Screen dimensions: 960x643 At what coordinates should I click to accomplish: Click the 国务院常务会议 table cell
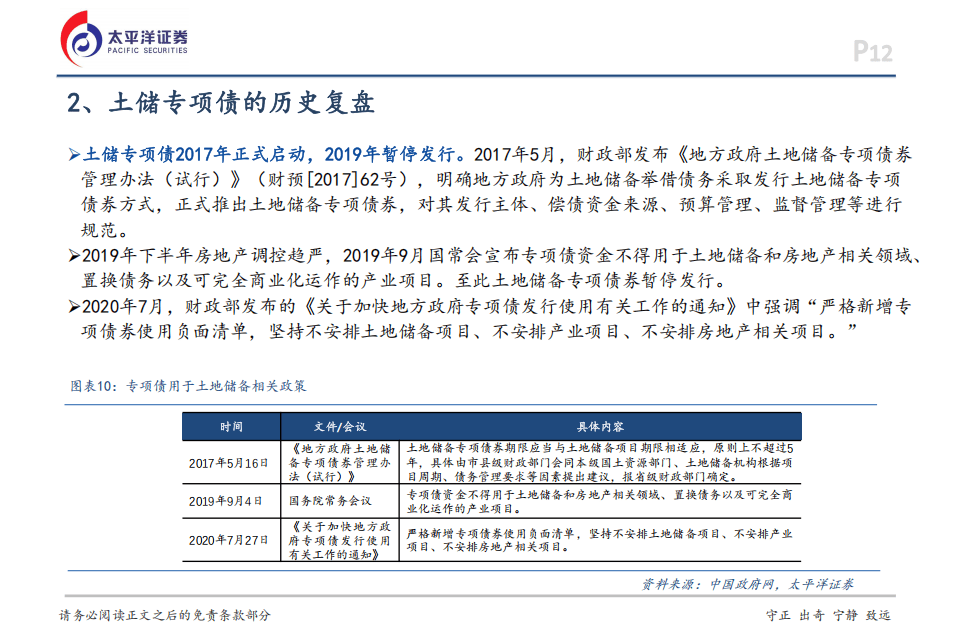[x=329, y=501]
